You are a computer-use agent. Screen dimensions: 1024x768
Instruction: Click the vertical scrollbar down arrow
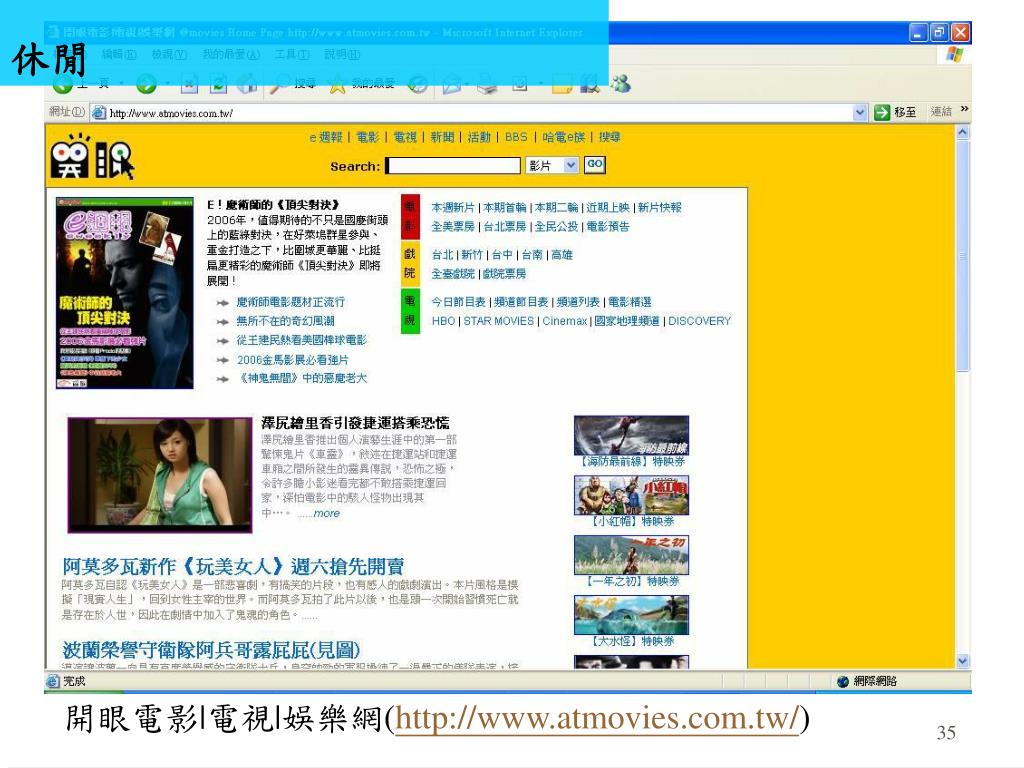click(963, 661)
